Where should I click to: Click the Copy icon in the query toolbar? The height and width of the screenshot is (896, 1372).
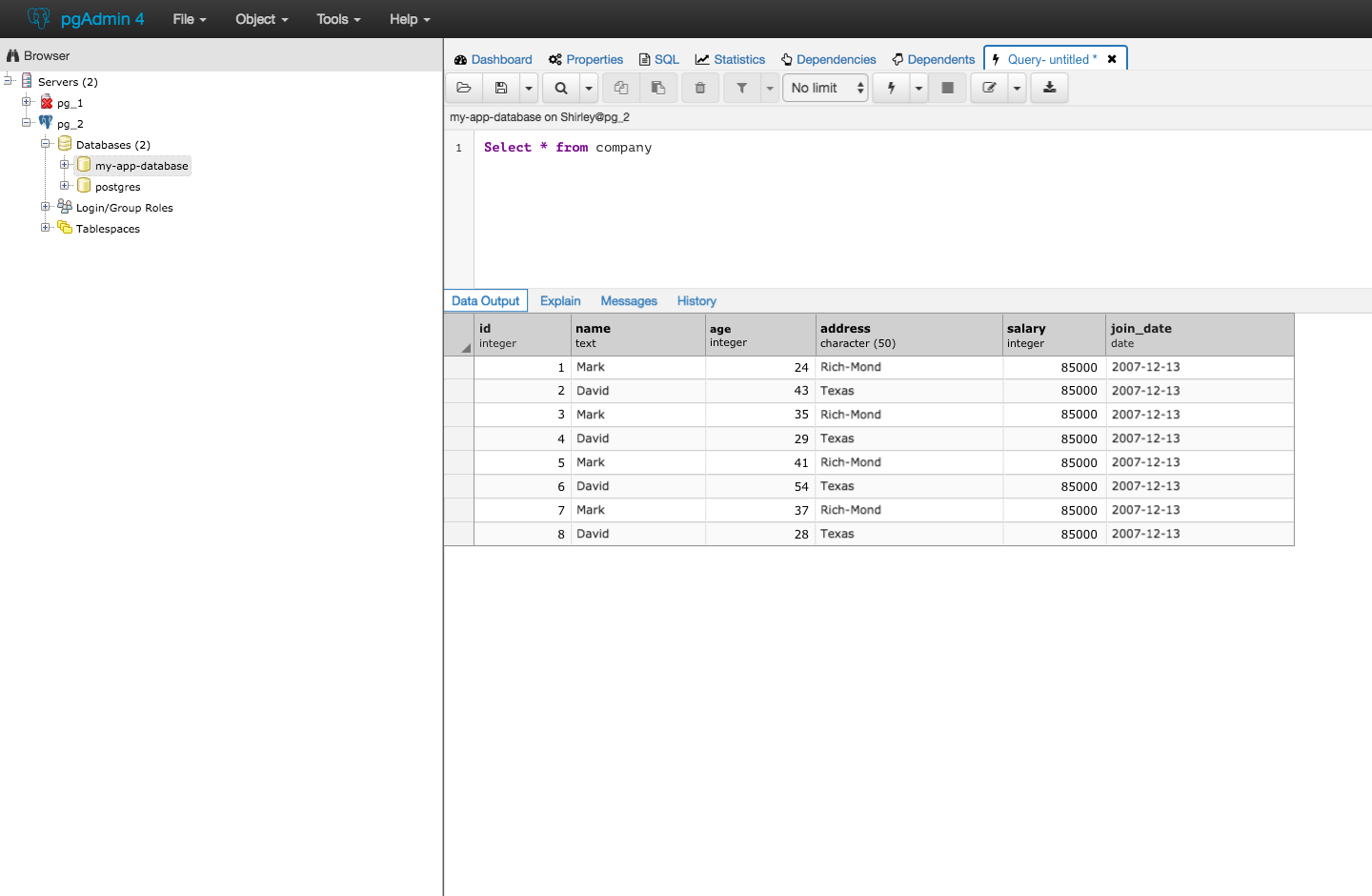tap(621, 88)
